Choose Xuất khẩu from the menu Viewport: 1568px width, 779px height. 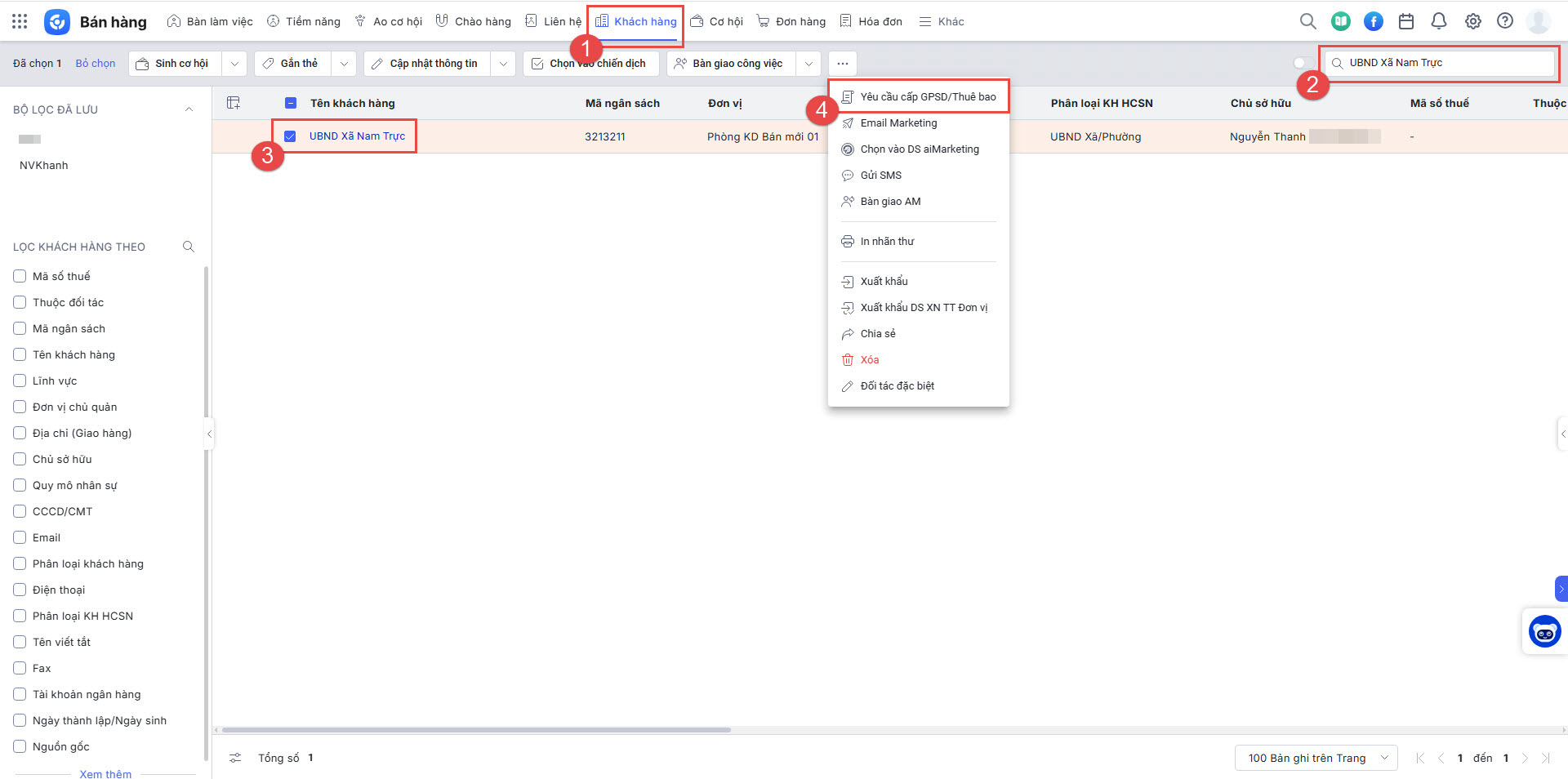pos(919,282)
